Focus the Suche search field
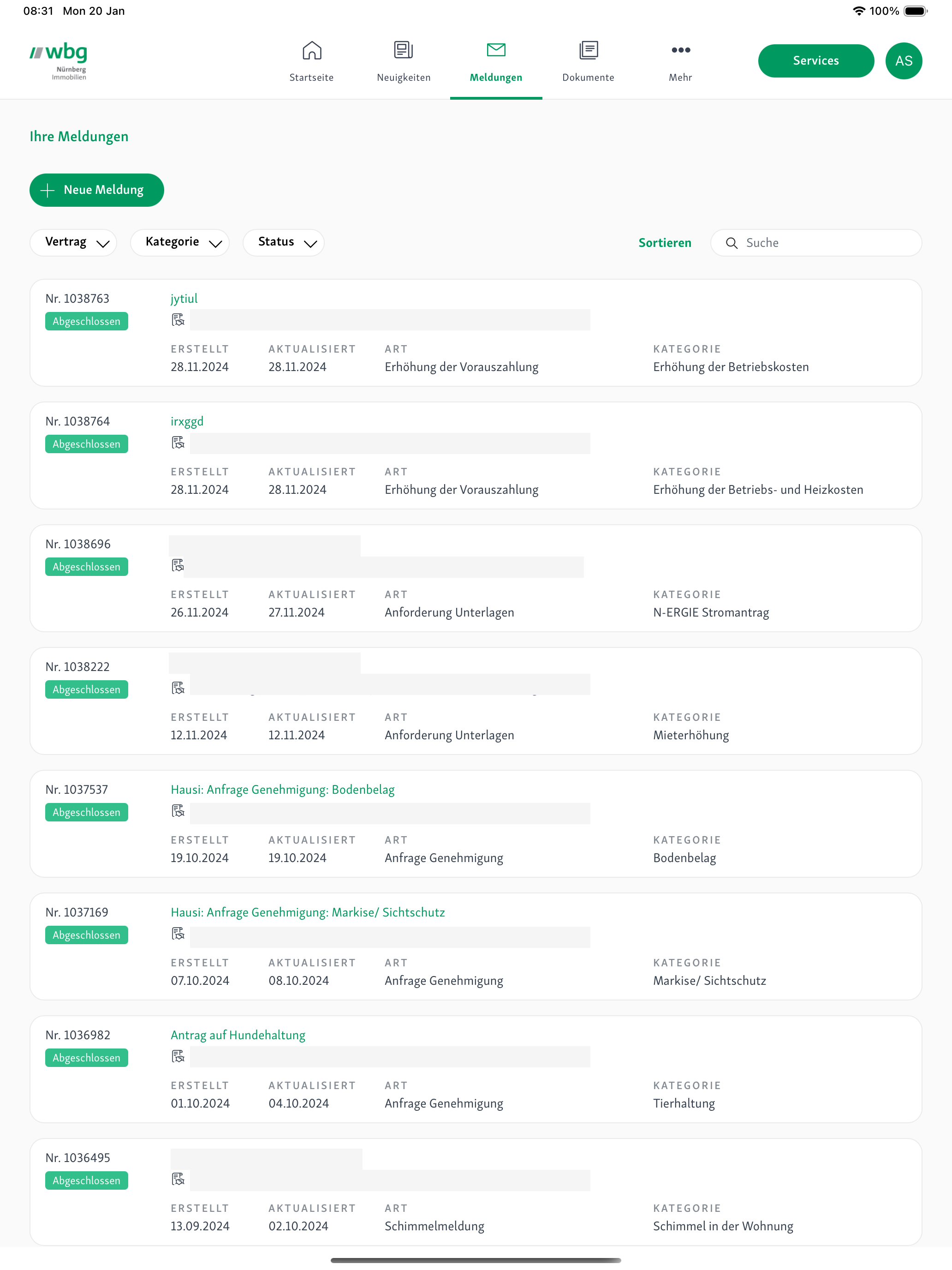The height and width of the screenshot is (1270, 952). point(816,243)
